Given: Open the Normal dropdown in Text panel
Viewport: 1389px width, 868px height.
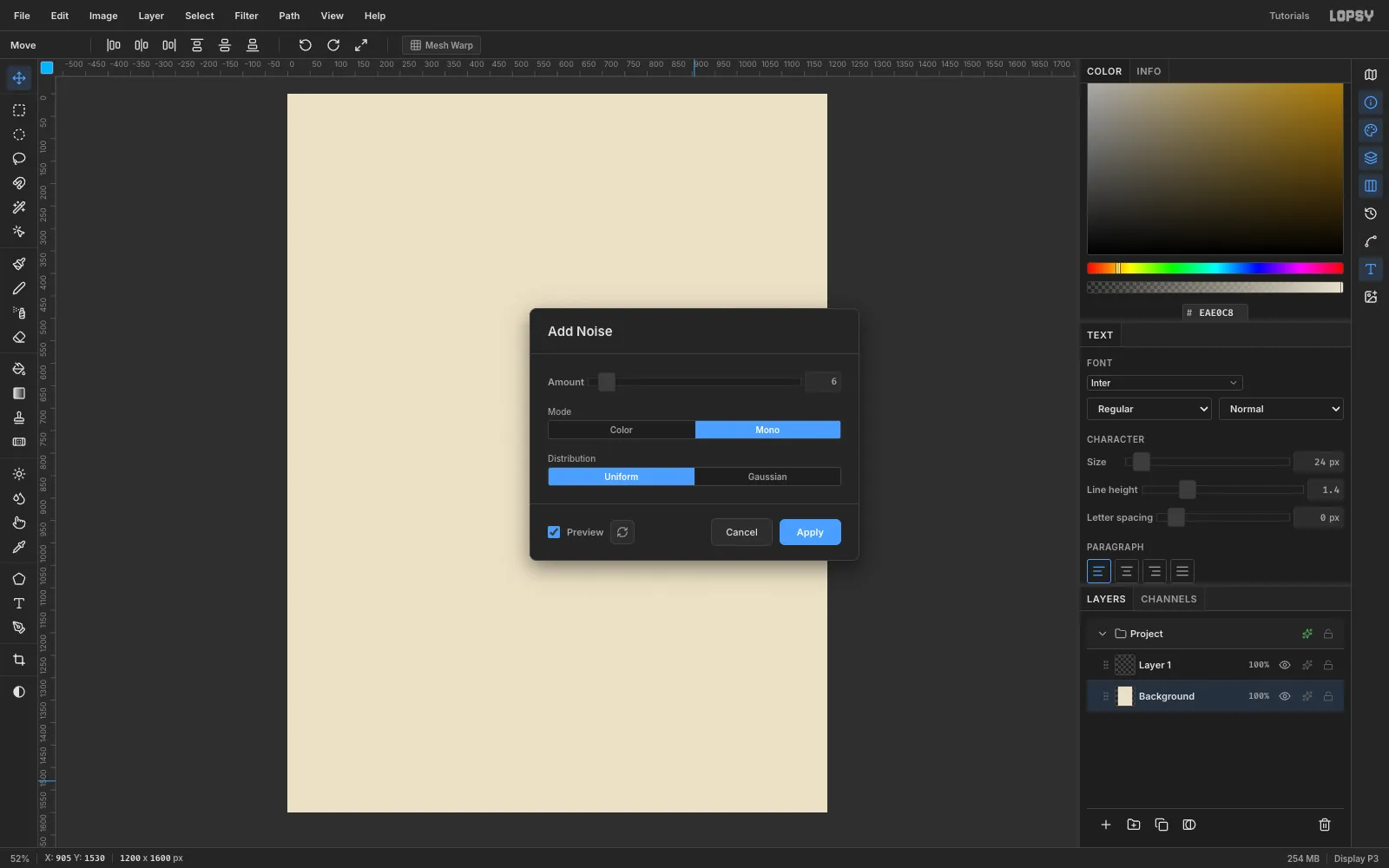Looking at the screenshot, I should pos(1281,409).
